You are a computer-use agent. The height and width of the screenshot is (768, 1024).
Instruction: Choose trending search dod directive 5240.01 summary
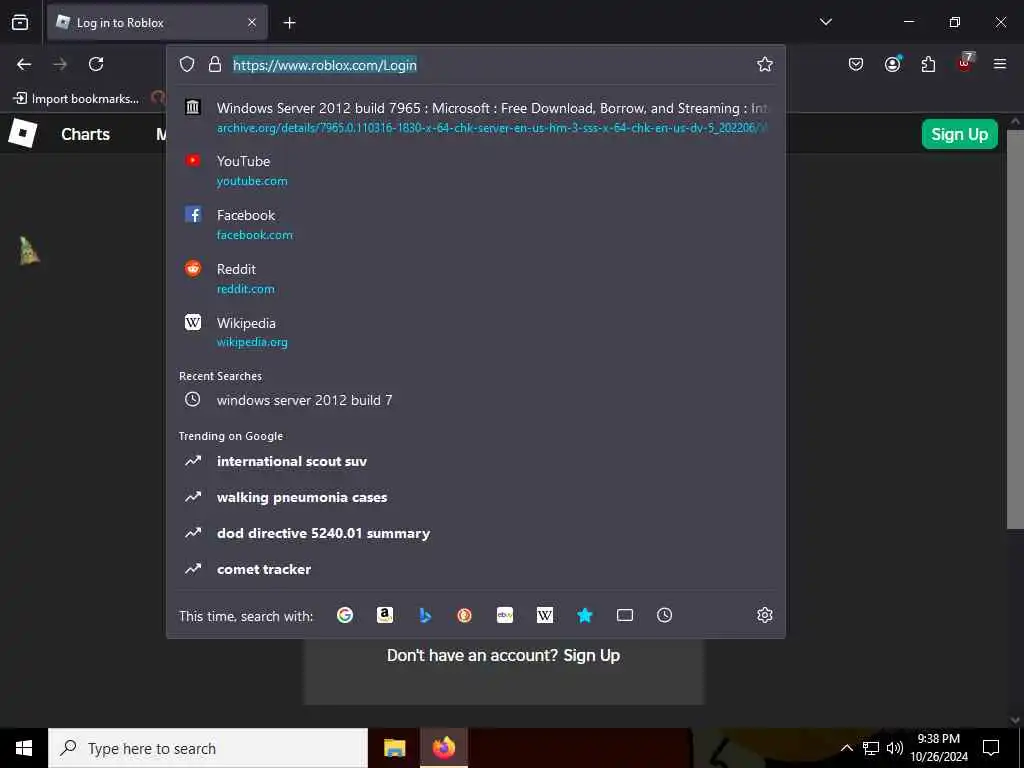475,533
